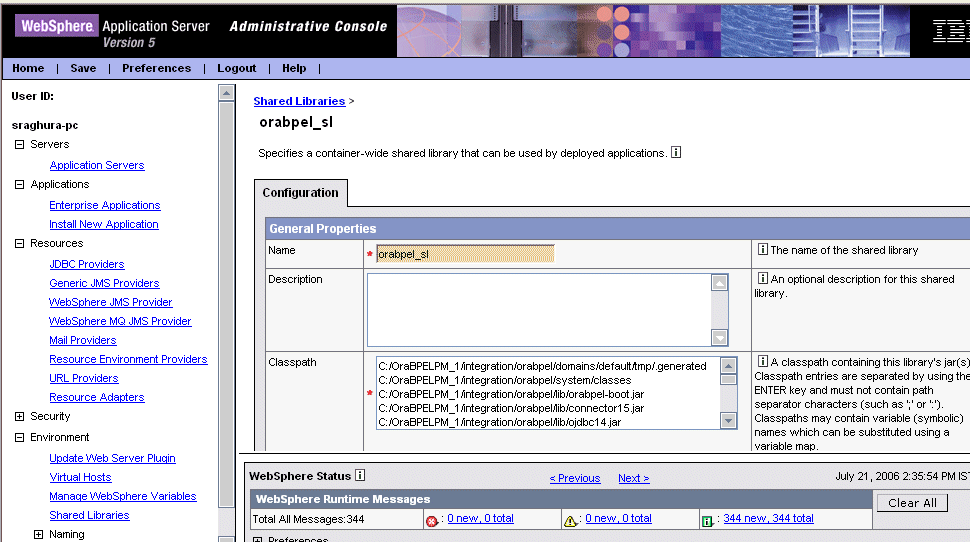Viewport: 970px width, 542px height.
Task: Expand the Naming tree node
Action: click(38, 534)
